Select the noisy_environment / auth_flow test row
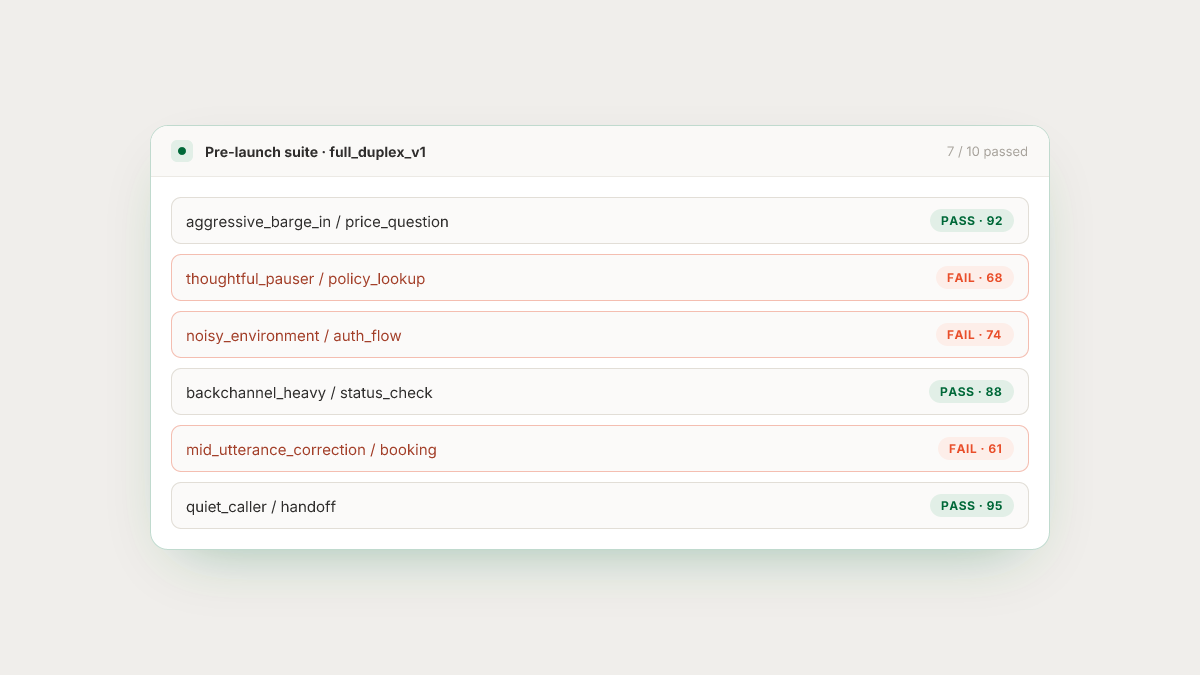Viewport: 1200px width, 675px height. click(x=600, y=335)
